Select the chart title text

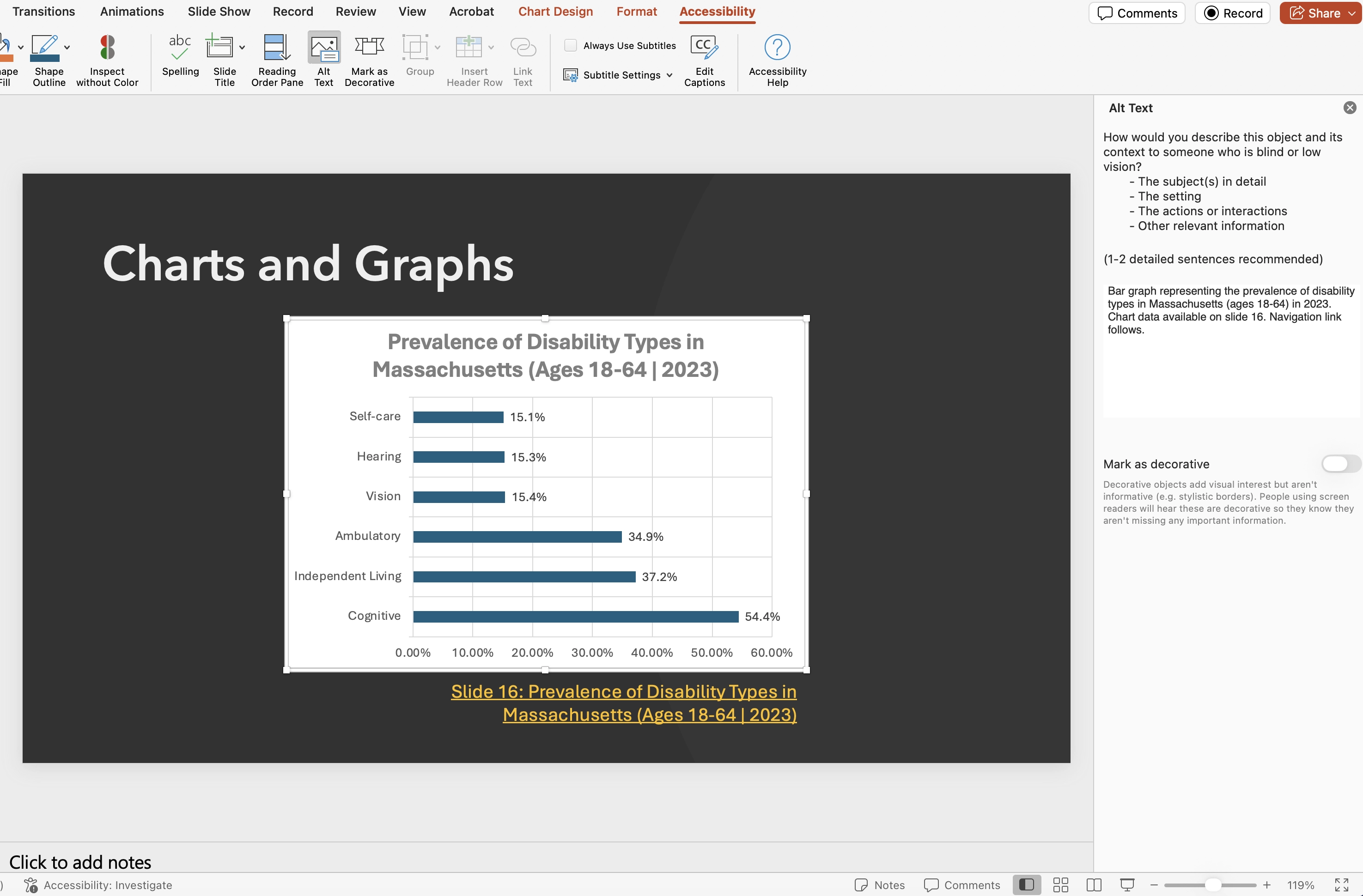[x=545, y=356]
